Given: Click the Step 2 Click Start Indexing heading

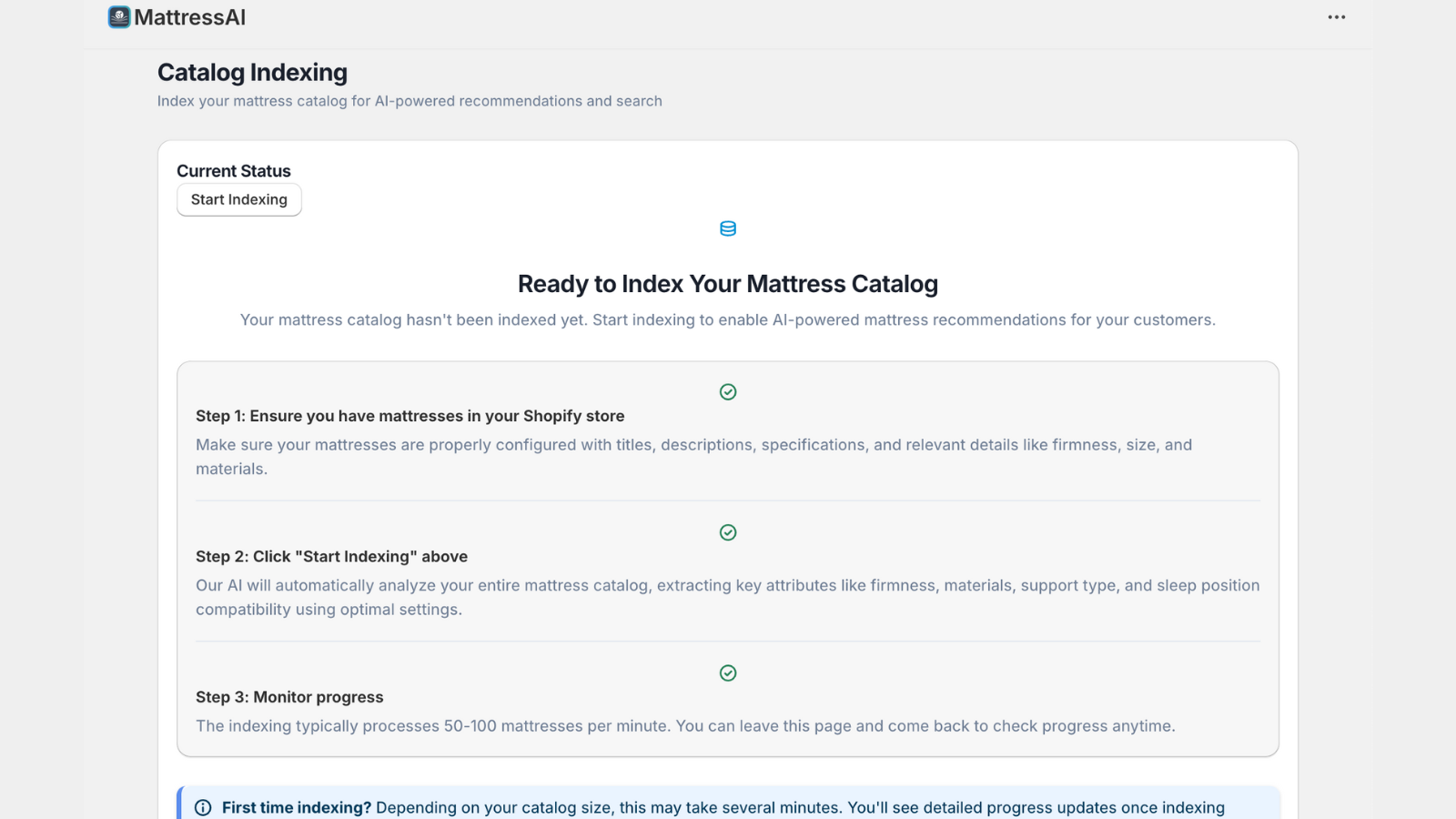Looking at the screenshot, I should coord(331,556).
